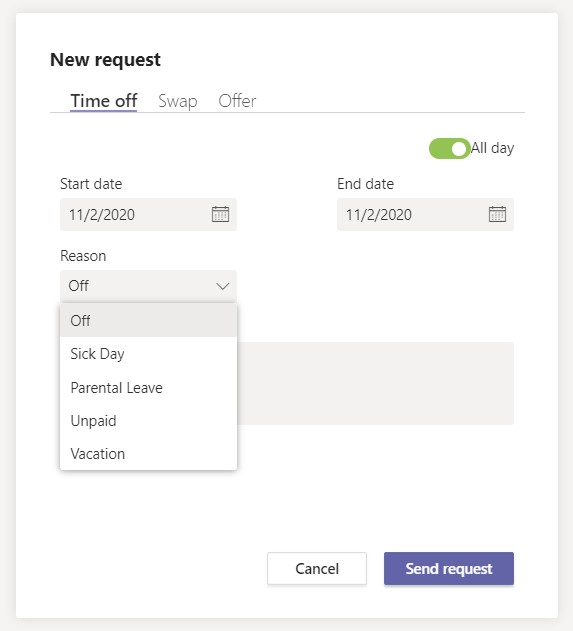Viewport: 573px width, 631px height.
Task: Choose Sick Day from the reason list
Action: [148, 354]
